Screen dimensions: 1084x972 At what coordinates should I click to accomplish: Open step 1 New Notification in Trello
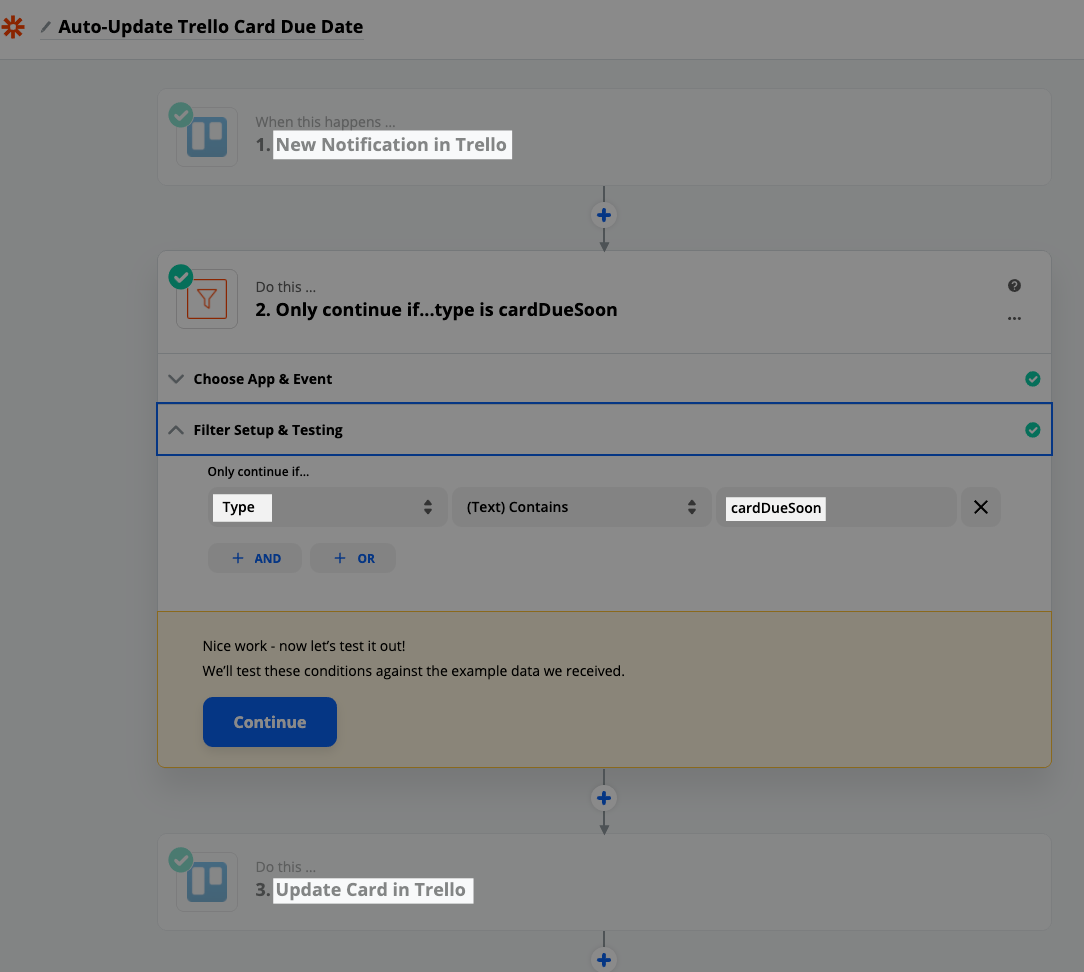tap(604, 137)
